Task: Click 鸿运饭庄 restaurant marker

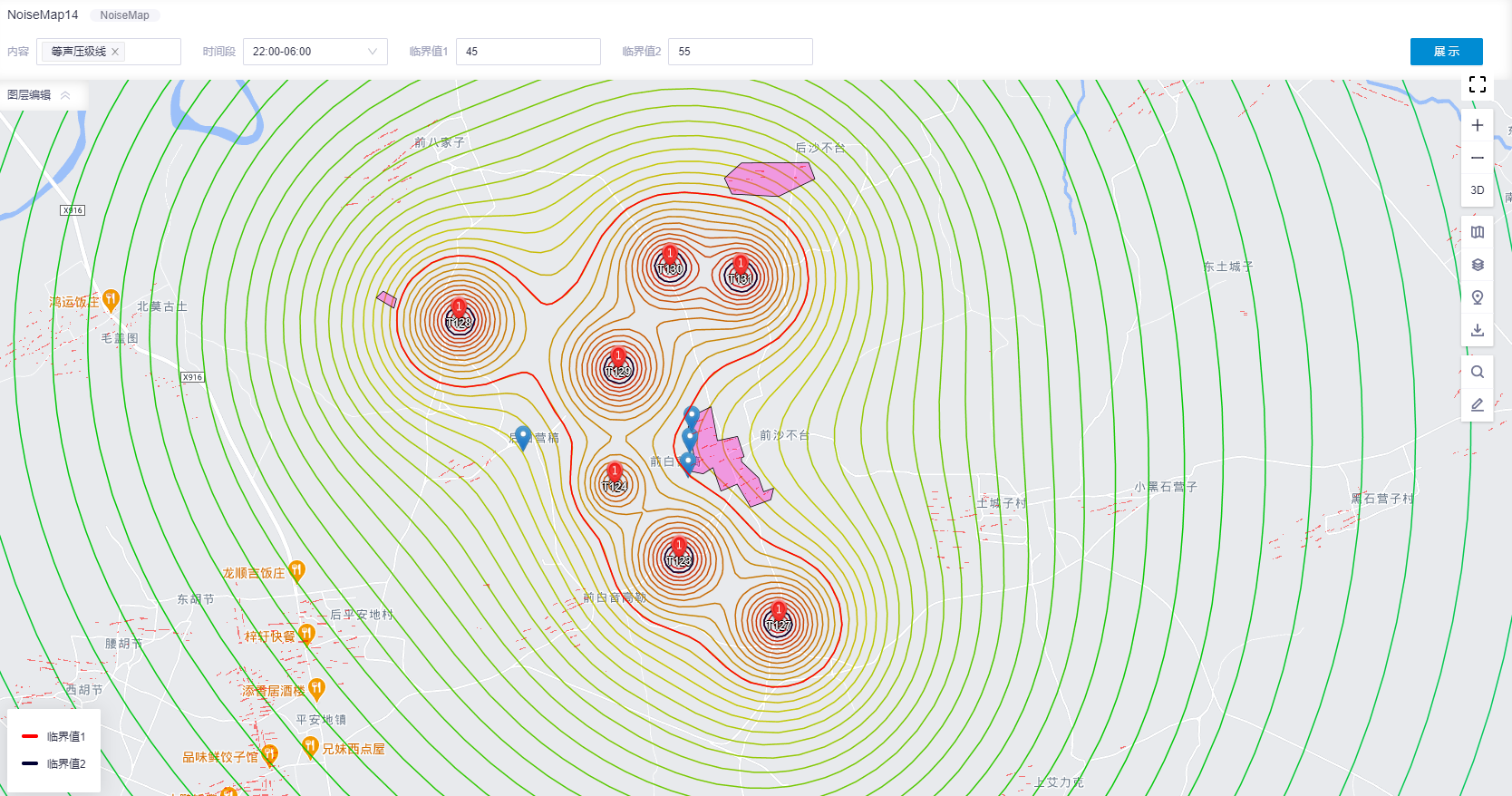Action: (111, 300)
